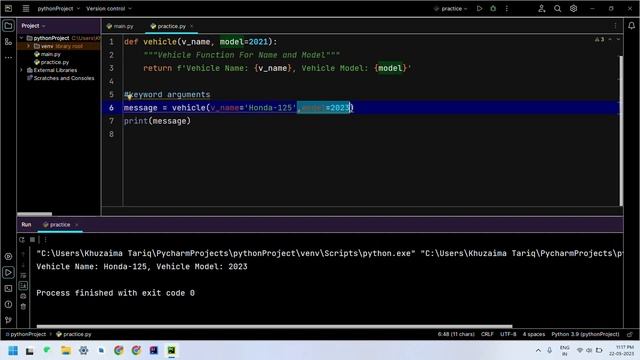Image resolution: width=640 pixels, height=360 pixels.
Task: Show more tool windows ellipsis
Action: pyautogui.click(x=8, y=58)
